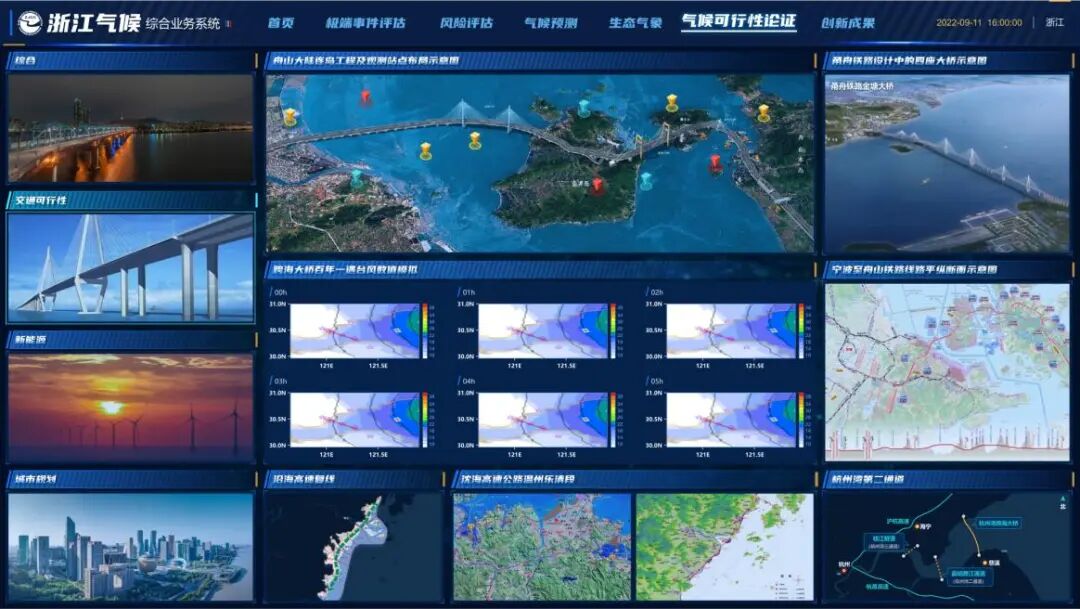Select the 杭州湾跨海大桥 label box

click(x=997, y=523)
